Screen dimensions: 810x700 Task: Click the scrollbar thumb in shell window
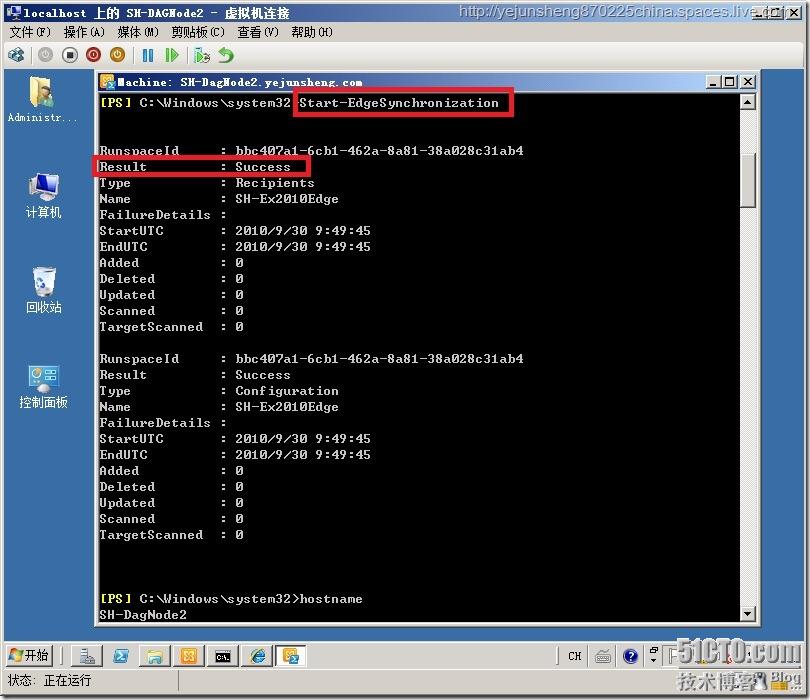(x=747, y=179)
